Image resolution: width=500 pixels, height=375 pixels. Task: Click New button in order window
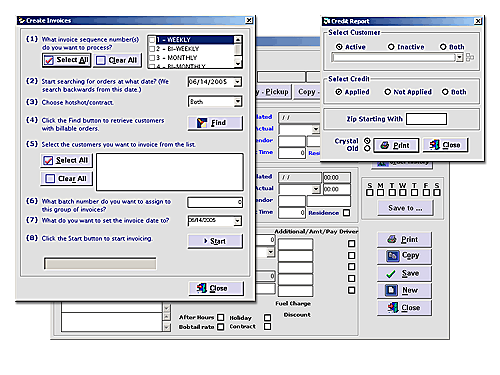404,290
